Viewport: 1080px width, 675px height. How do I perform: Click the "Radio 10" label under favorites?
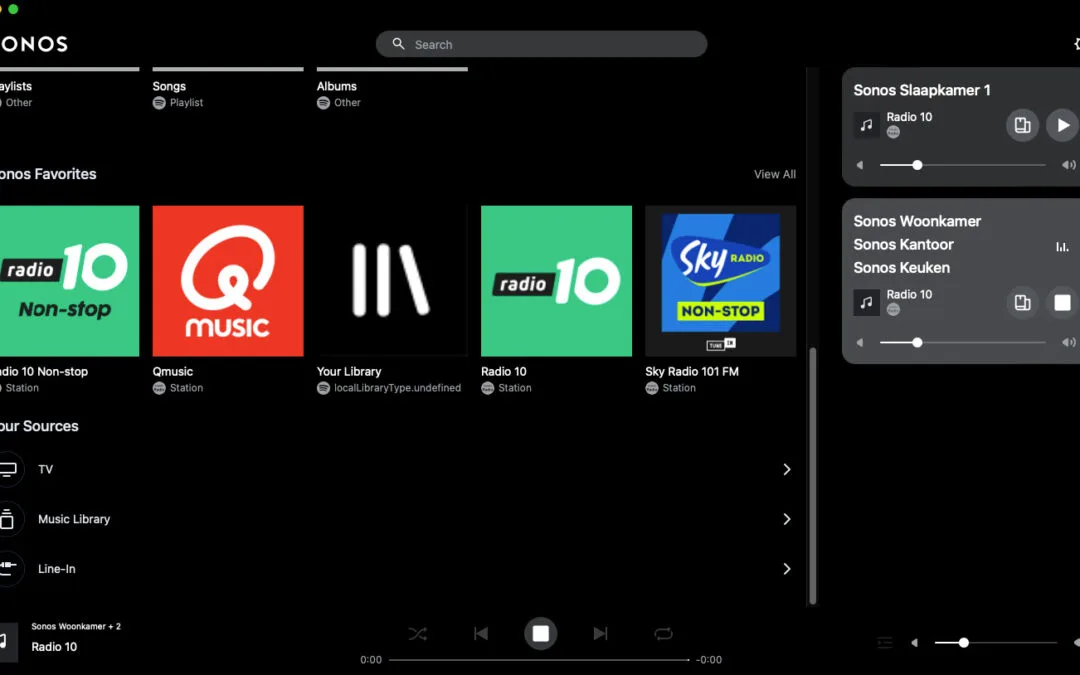(503, 371)
